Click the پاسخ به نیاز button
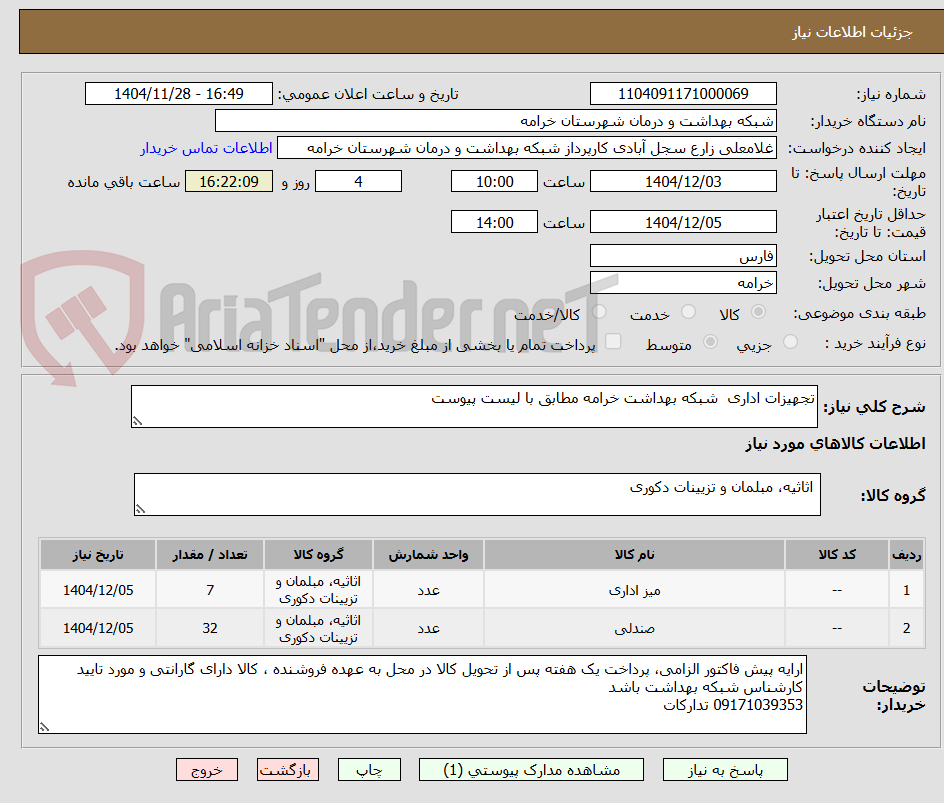 (x=725, y=770)
